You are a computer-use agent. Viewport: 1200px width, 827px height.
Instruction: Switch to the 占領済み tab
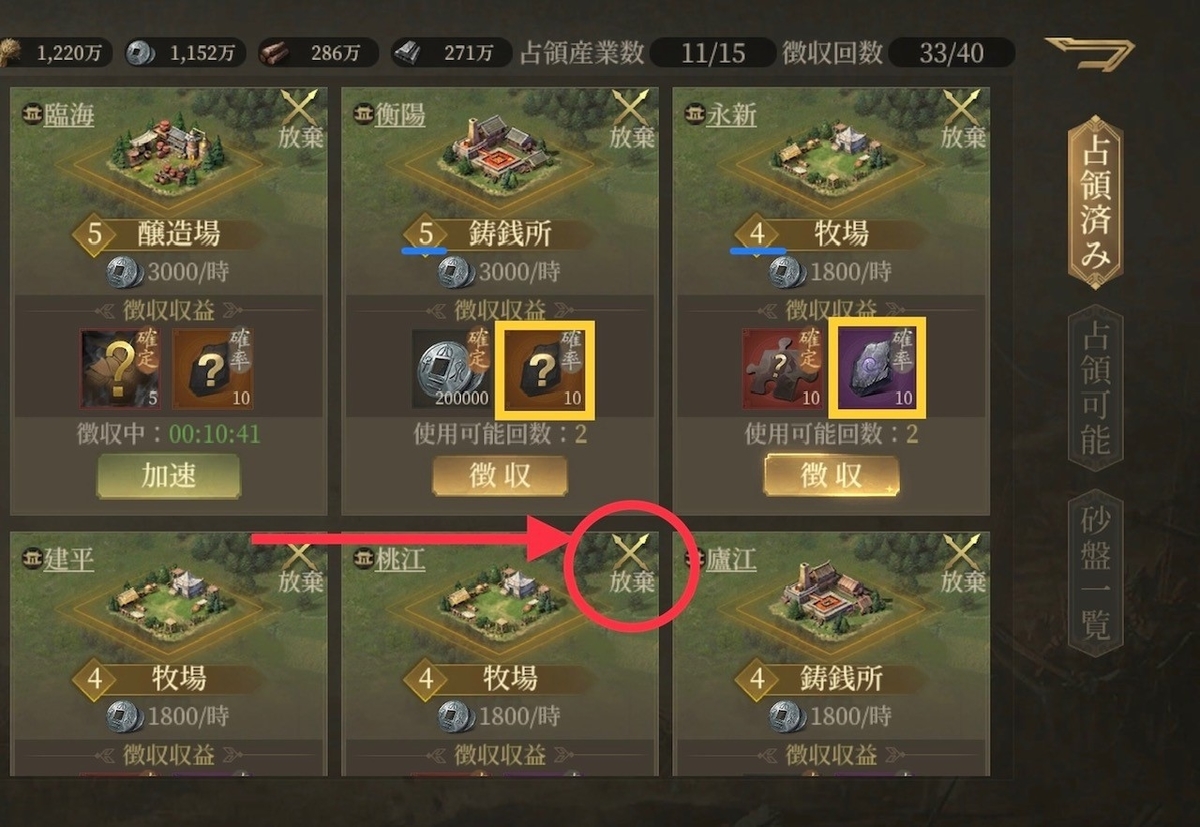click(x=1096, y=200)
